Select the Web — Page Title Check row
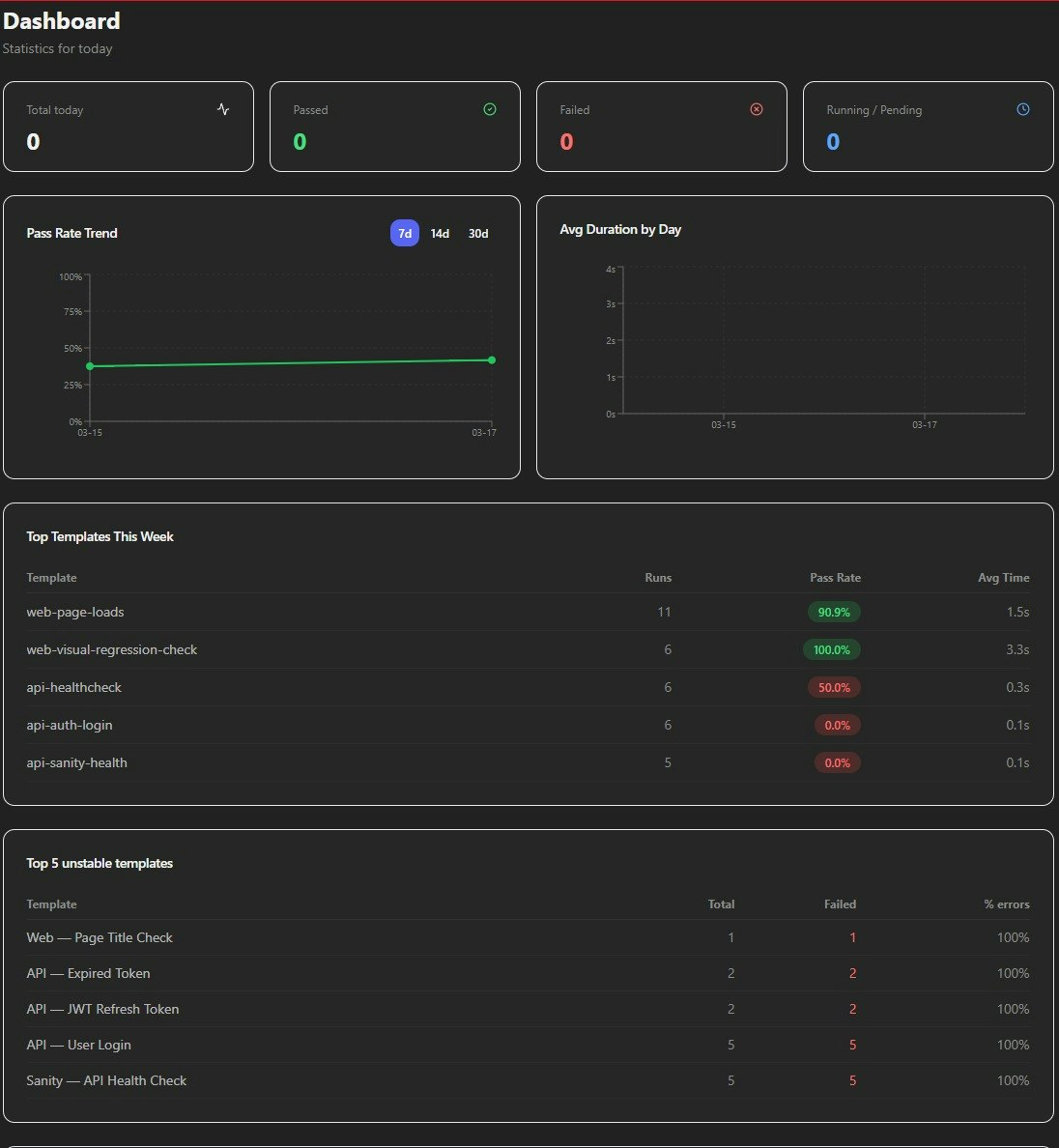 pos(528,938)
